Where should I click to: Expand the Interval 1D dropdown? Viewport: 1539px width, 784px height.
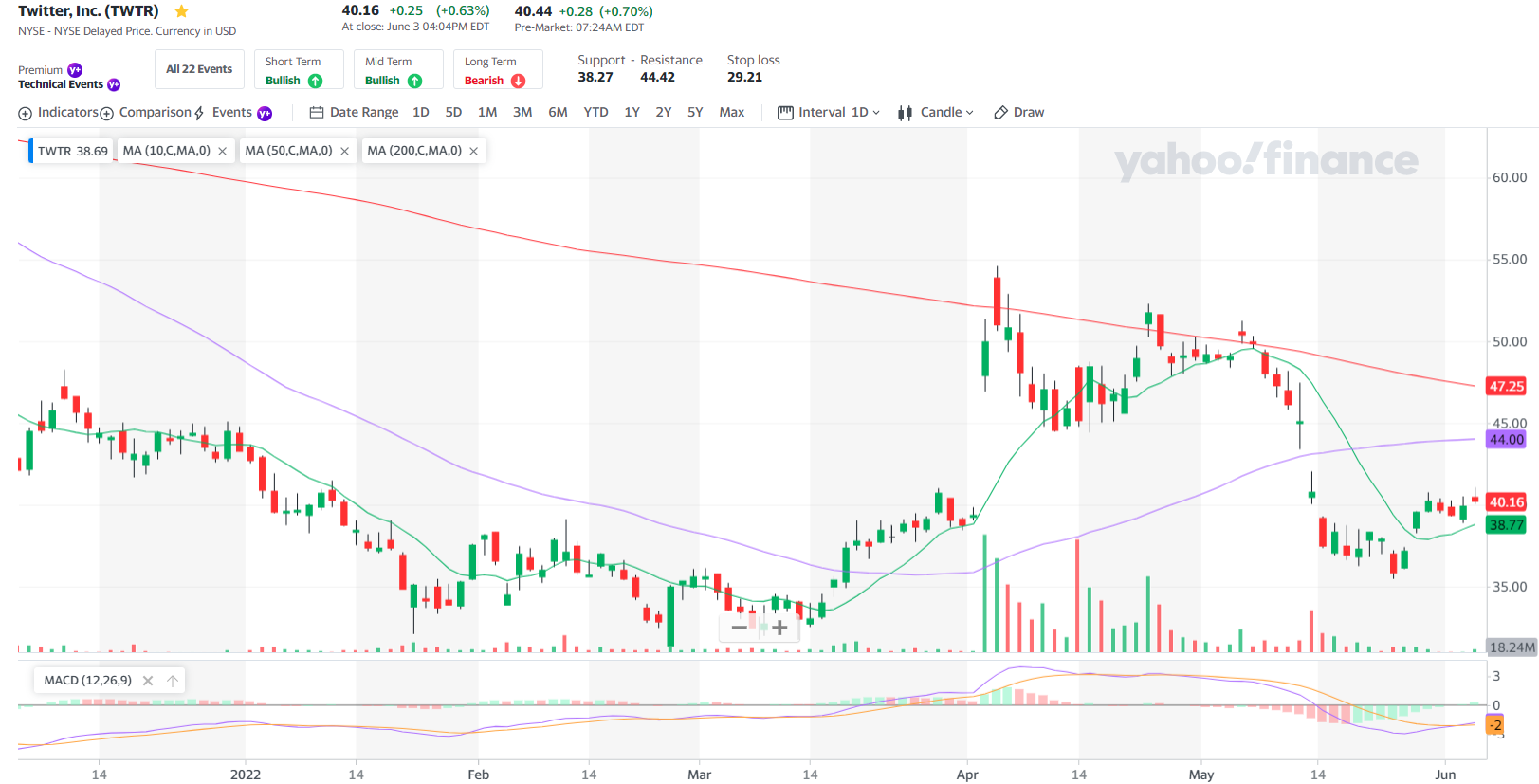click(876, 113)
